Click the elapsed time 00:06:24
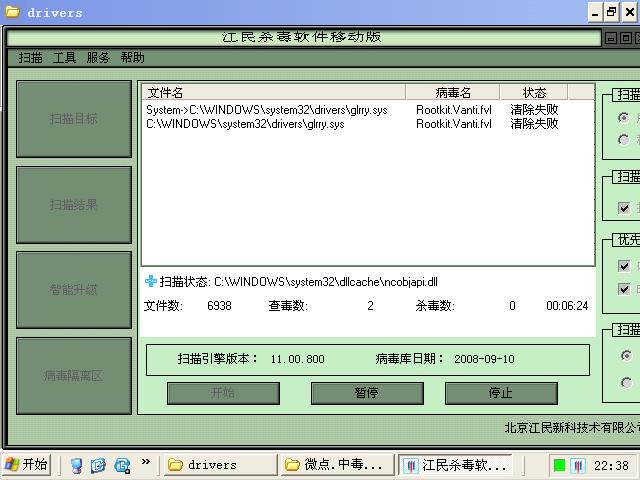Image resolution: width=640 pixels, height=480 pixels. click(x=567, y=306)
